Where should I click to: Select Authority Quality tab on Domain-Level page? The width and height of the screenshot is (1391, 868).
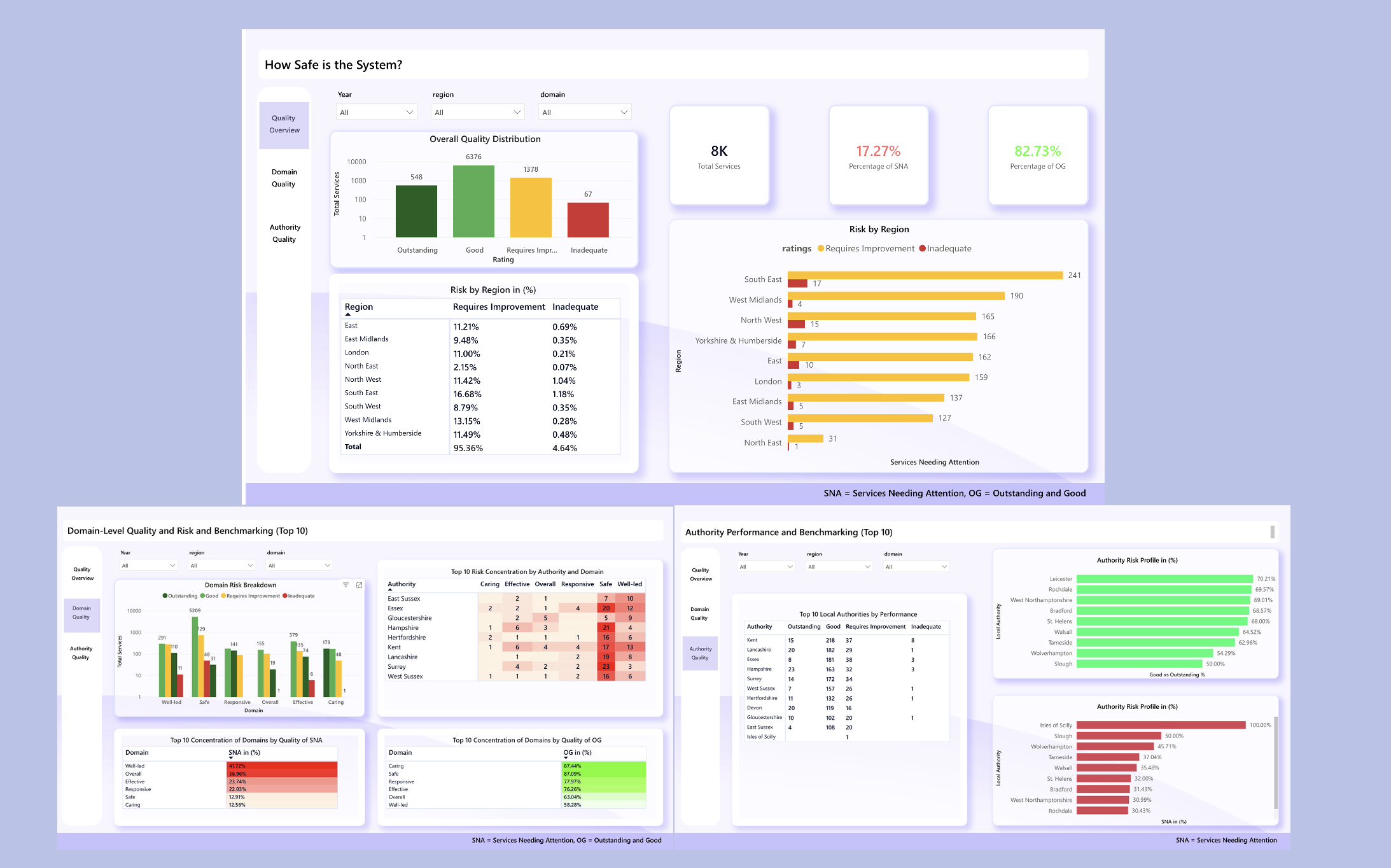tap(81, 653)
